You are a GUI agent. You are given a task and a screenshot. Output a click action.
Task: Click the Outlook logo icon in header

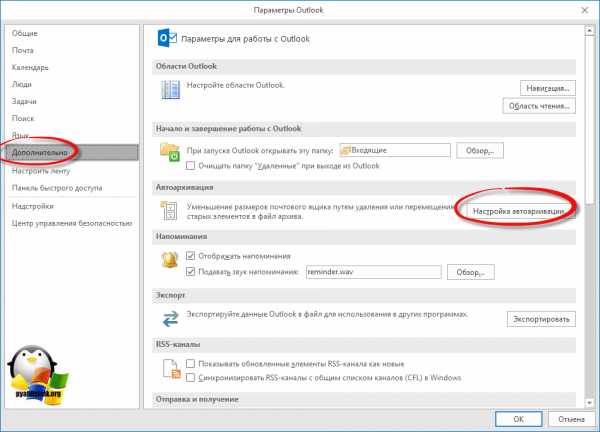coord(167,38)
